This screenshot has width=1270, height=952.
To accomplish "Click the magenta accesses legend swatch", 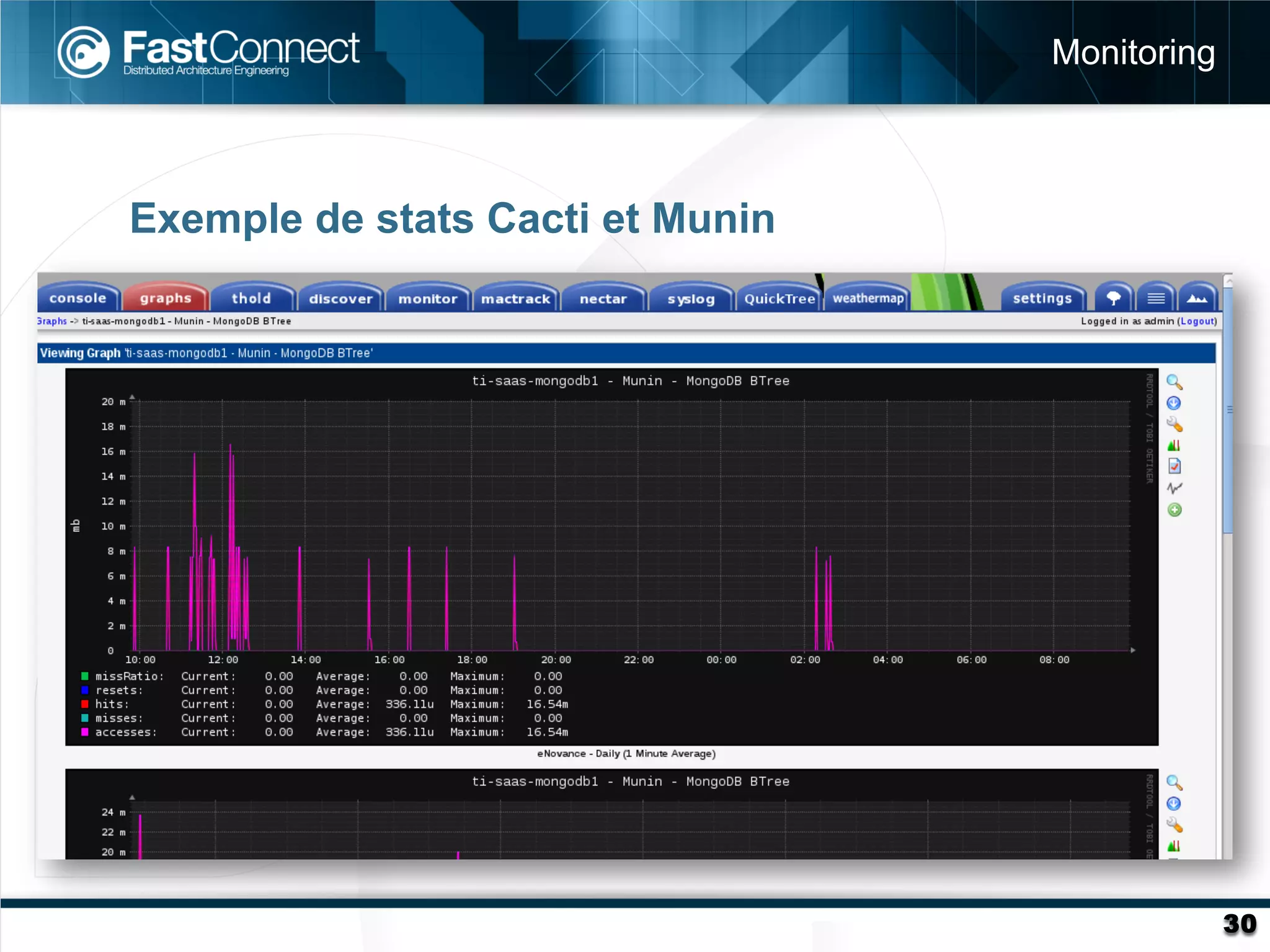I will coord(85,732).
